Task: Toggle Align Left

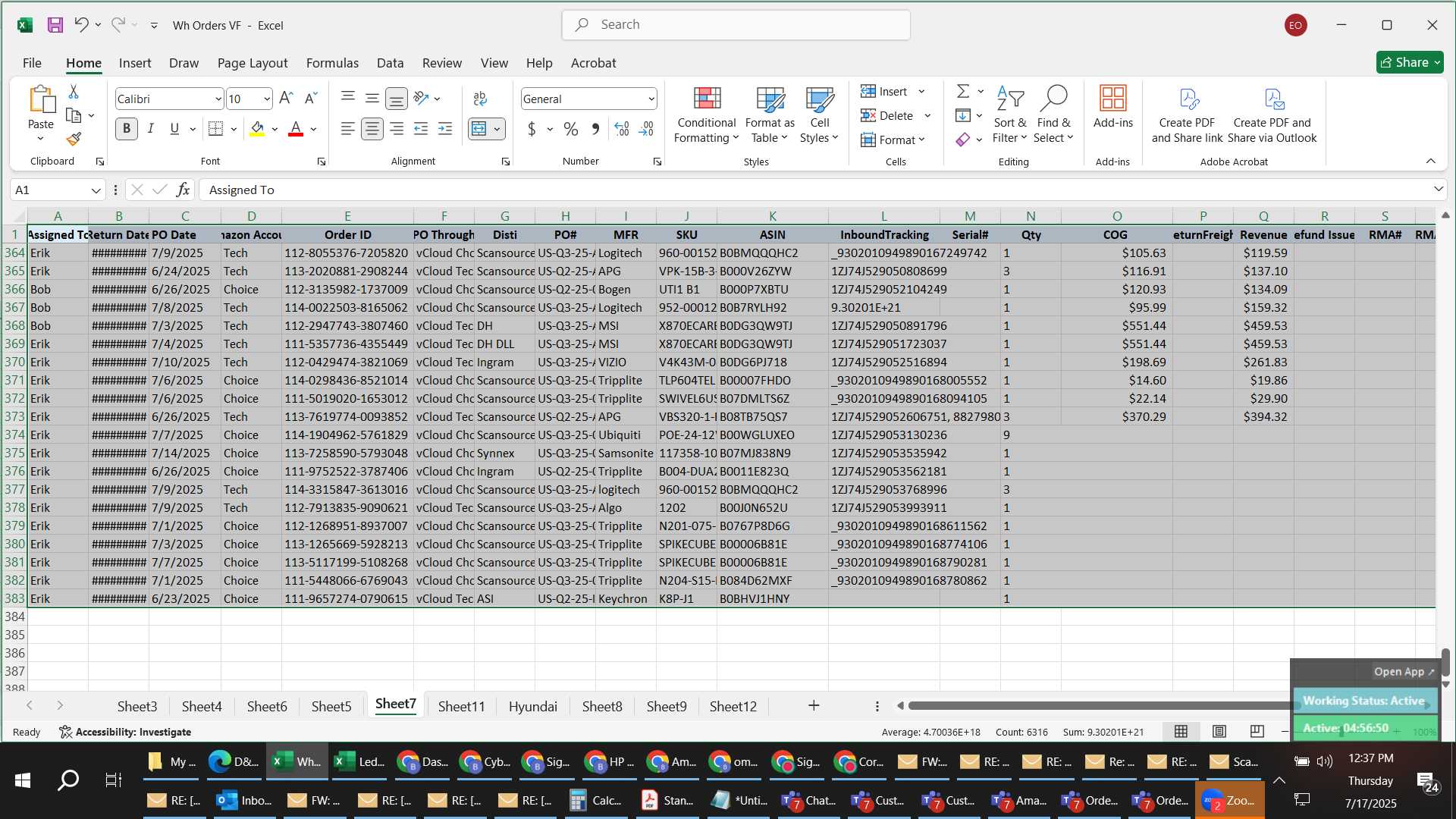Action: pos(347,129)
